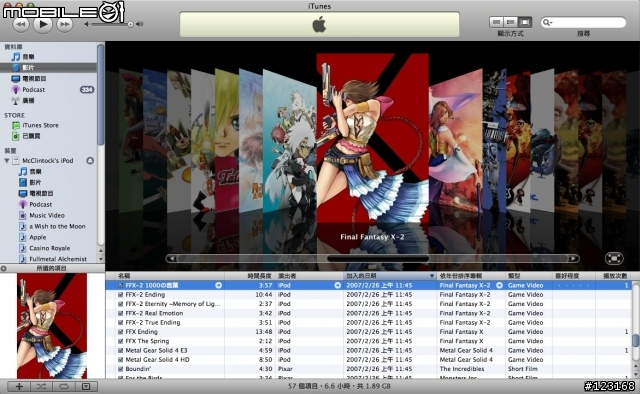Uncheck the FFX-2 Eternity checkbox
Image resolution: width=640 pixels, height=394 pixels.
click(x=120, y=304)
